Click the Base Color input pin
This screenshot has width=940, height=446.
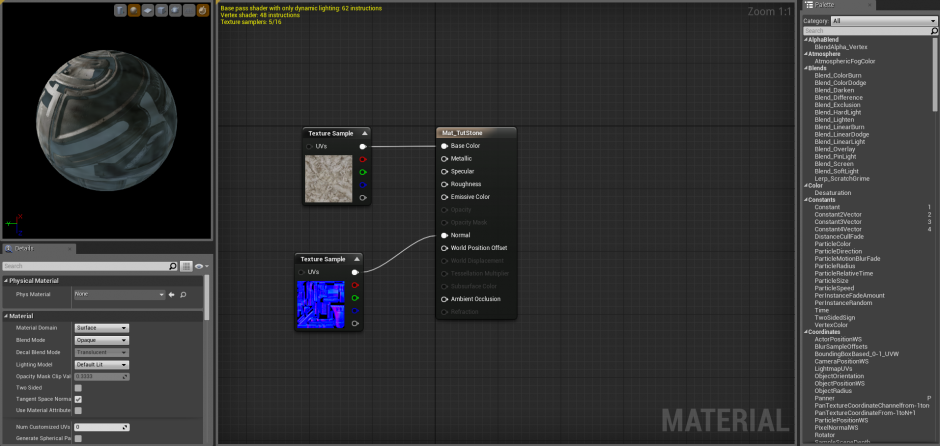[444, 146]
